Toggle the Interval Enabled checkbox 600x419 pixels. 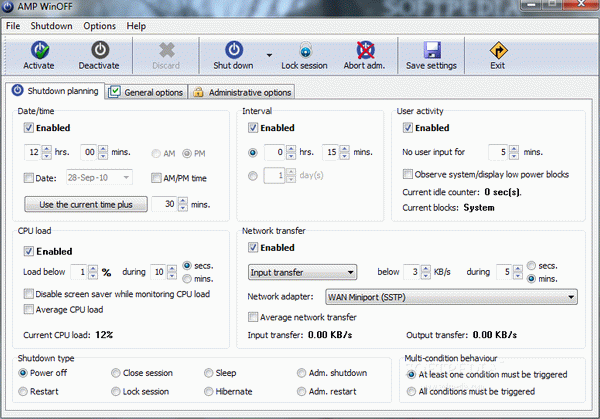click(253, 127)
